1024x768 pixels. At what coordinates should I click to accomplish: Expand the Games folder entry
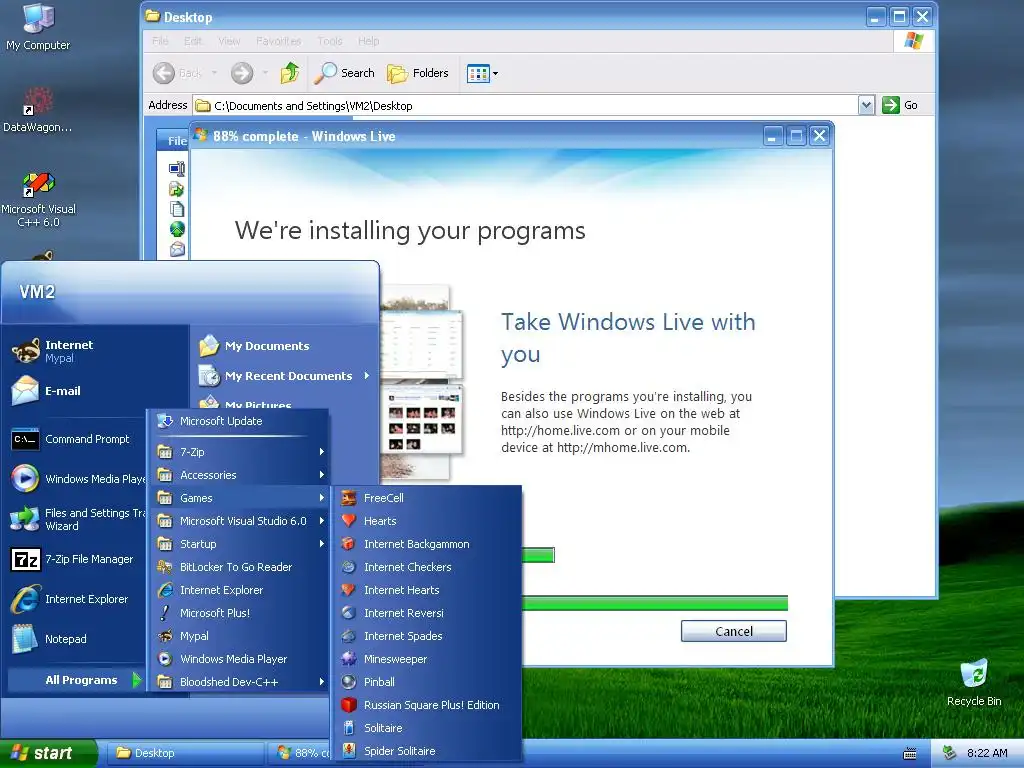coord(239,498)
